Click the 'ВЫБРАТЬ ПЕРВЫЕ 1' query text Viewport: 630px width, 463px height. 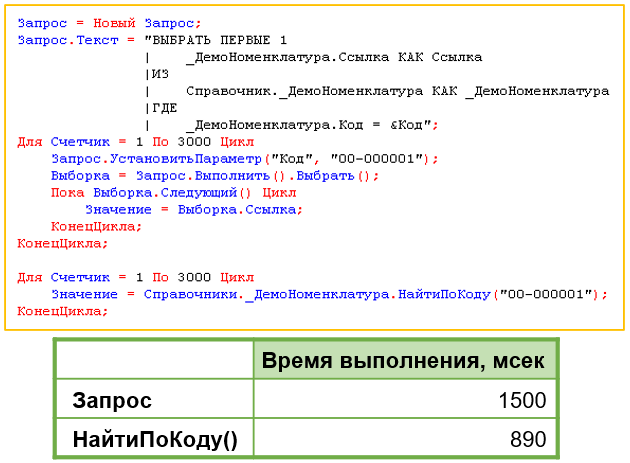tap(216, 40)
